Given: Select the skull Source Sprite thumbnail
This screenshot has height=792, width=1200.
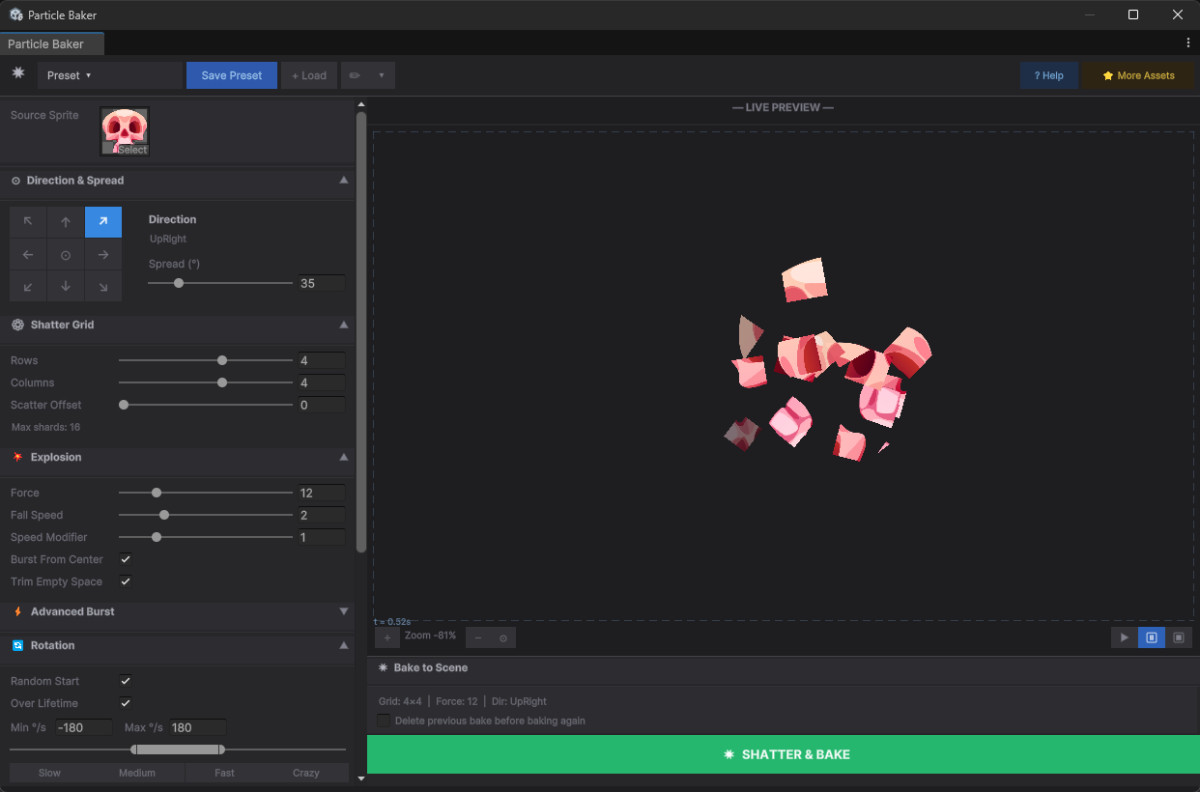Looking at the screenshot, I should (125, 132).
